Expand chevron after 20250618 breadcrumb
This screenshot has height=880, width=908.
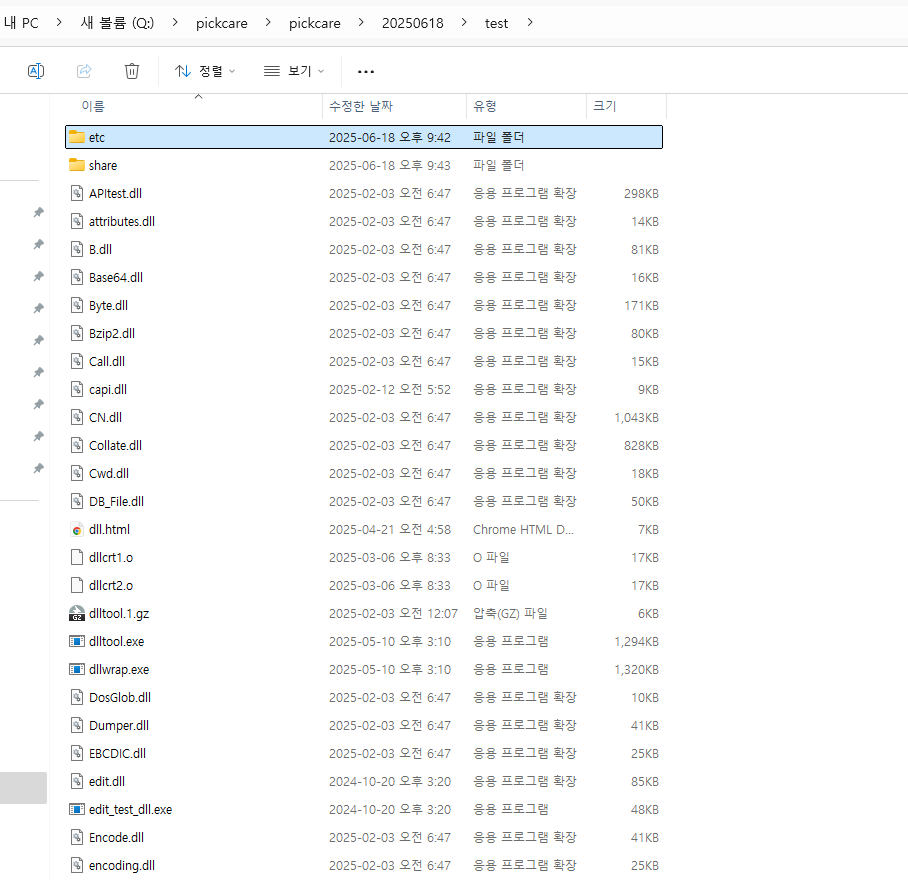click(x=464, y=23)
